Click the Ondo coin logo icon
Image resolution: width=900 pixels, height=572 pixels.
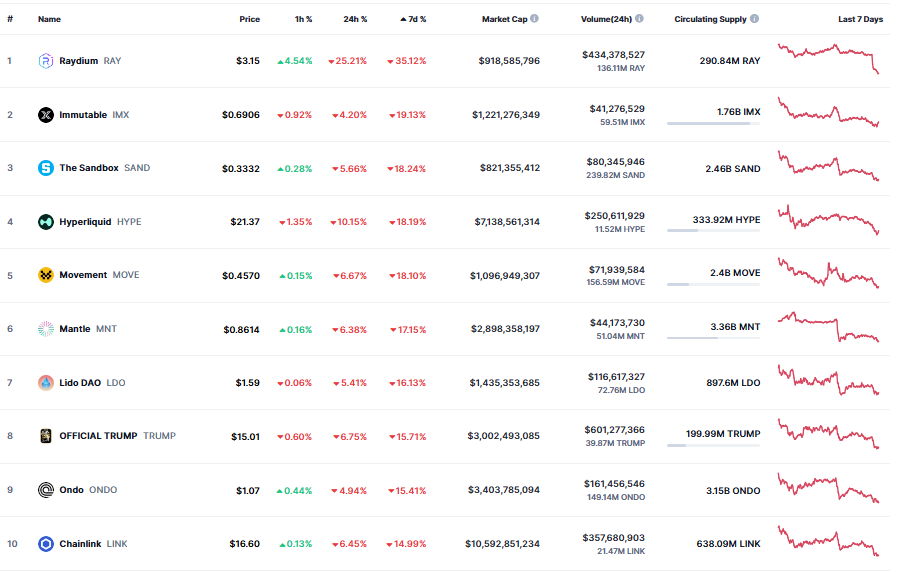click(x=46, y=490)
